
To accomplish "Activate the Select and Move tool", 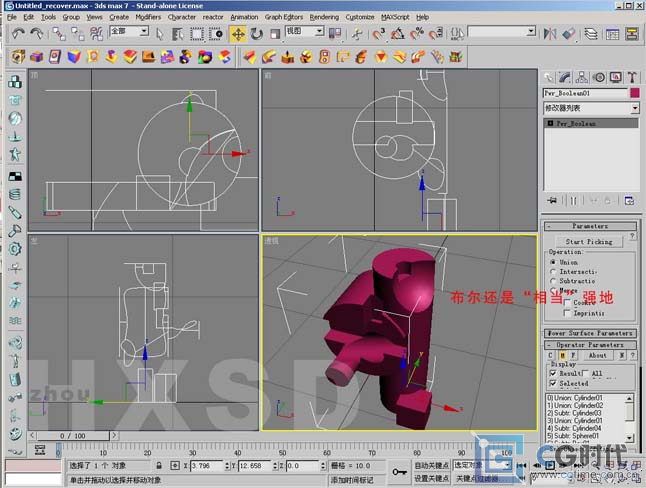I will point(238,34).
